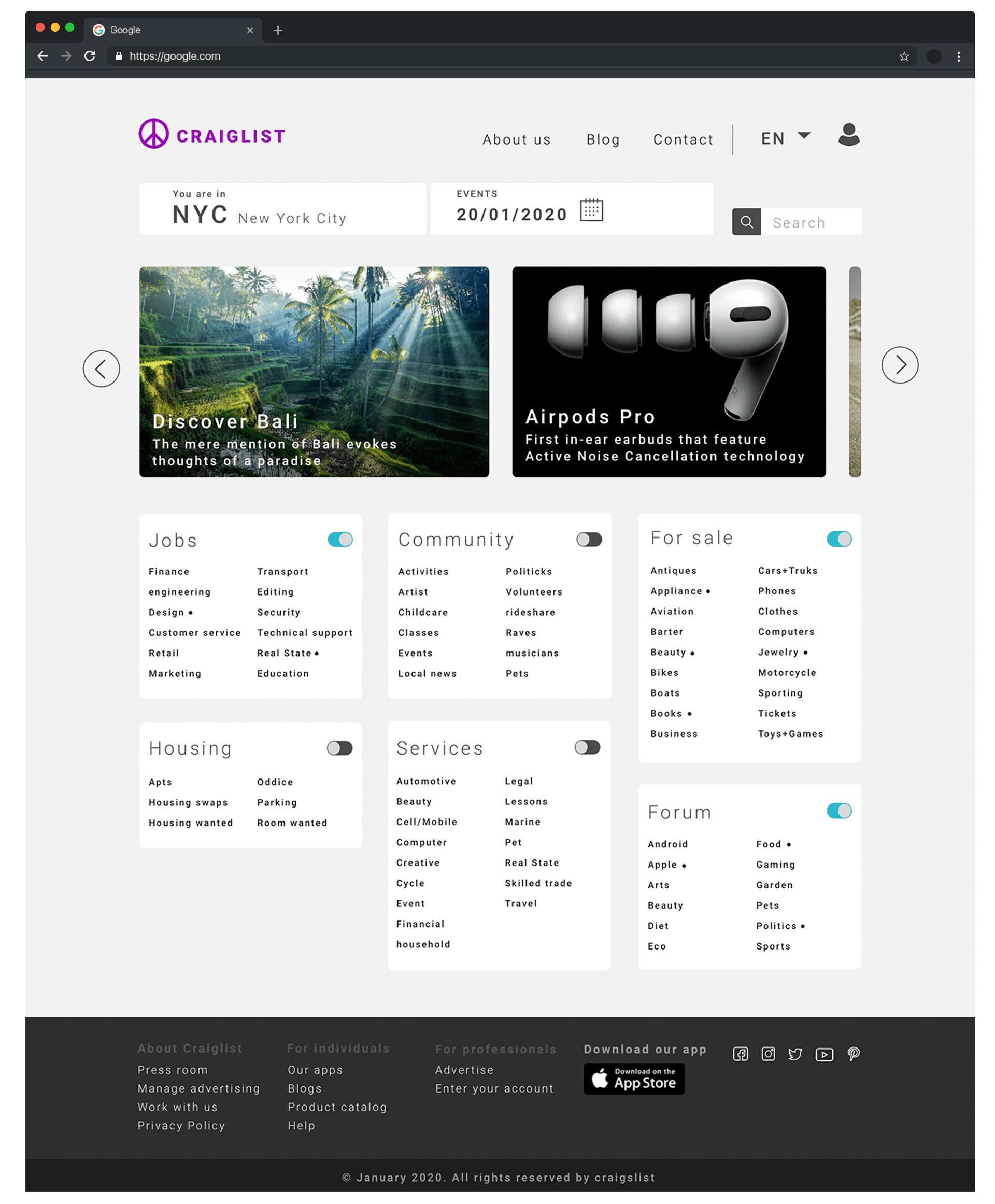Click Enter your account footer link
The image size is (995, 1204).
point(494,1089)
